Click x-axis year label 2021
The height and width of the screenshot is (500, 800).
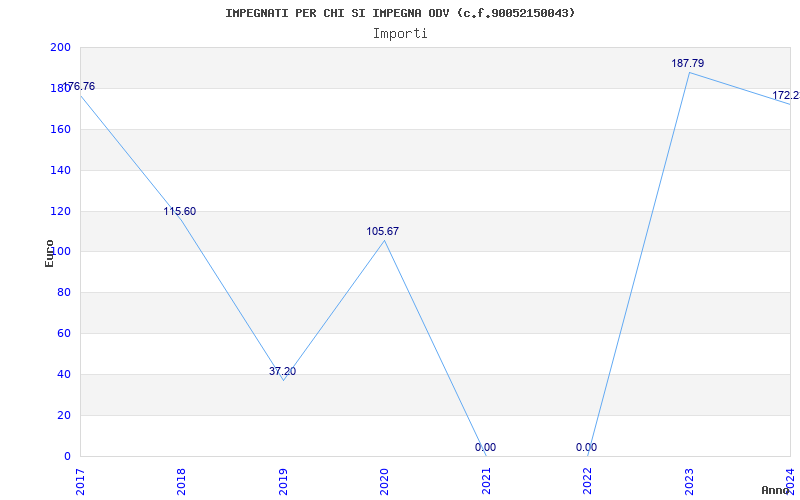[x=486, y=482]
